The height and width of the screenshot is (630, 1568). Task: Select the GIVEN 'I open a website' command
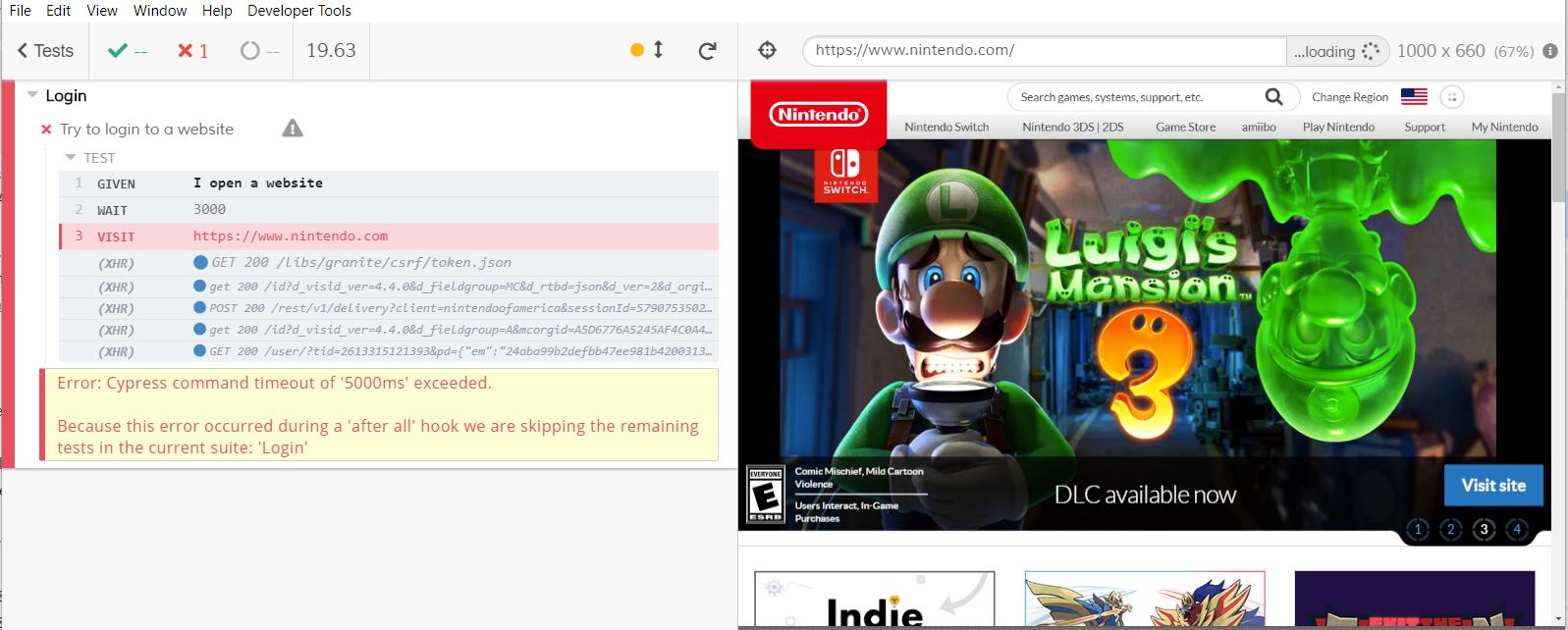pyautogui.click(x=389, y=184)
